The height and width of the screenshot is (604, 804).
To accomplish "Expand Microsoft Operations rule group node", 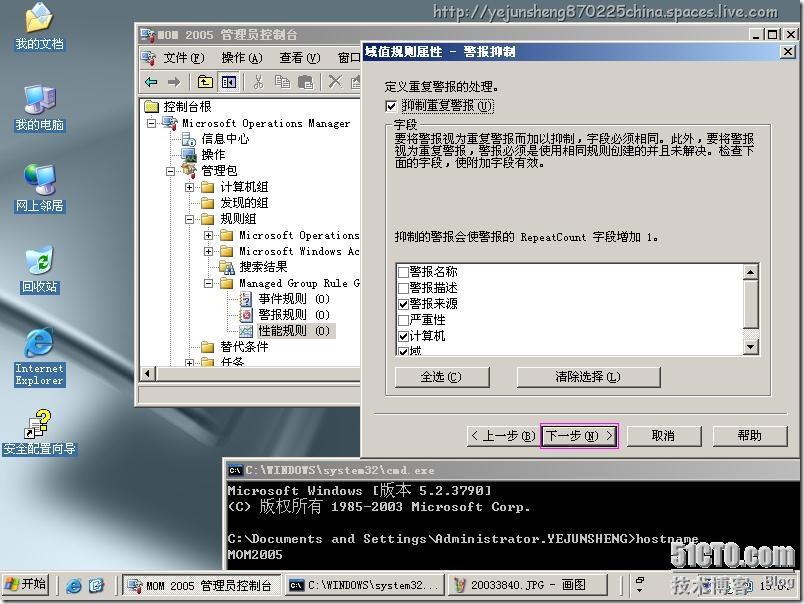I will point(208,235).
